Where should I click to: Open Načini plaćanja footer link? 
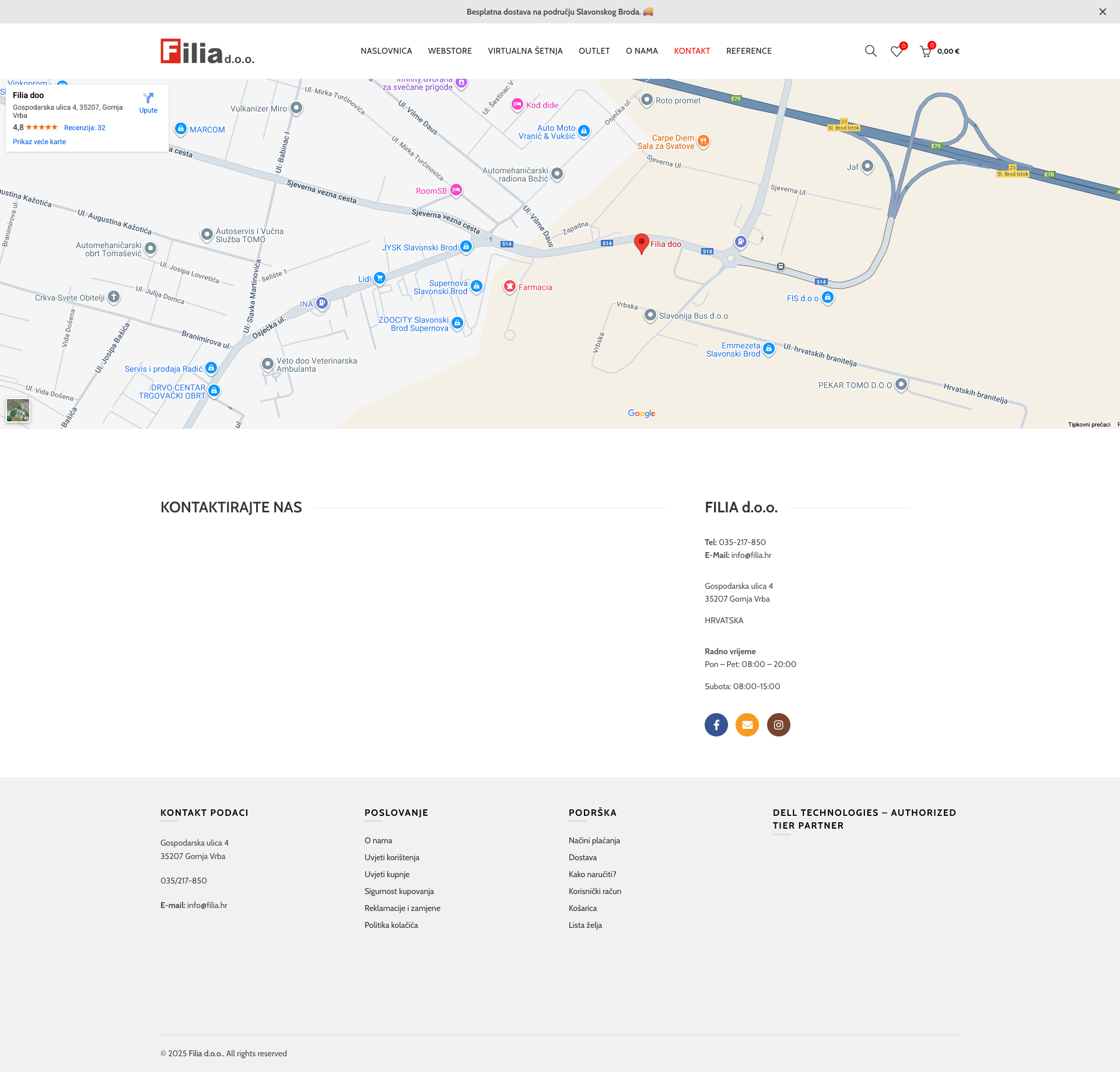[594, 840]
